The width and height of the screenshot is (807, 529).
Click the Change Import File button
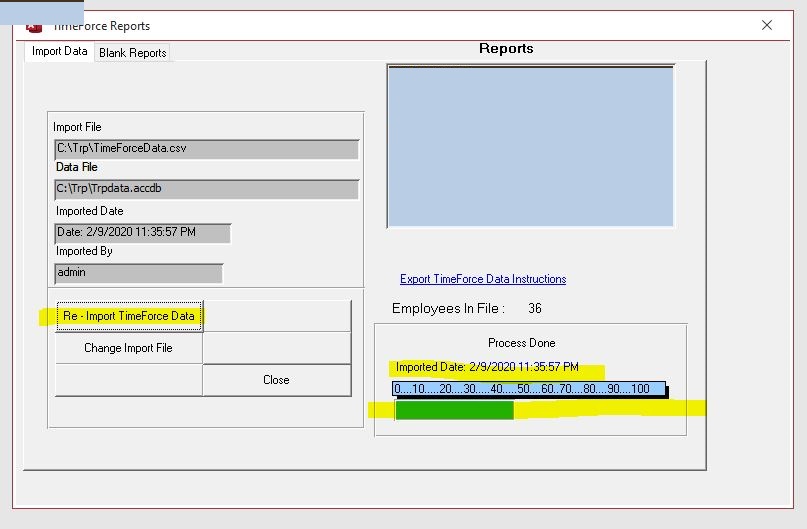(129, 348)
